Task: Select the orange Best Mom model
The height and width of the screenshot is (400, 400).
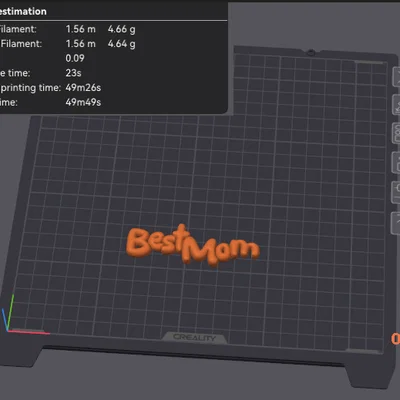Action: click(193, 245)
